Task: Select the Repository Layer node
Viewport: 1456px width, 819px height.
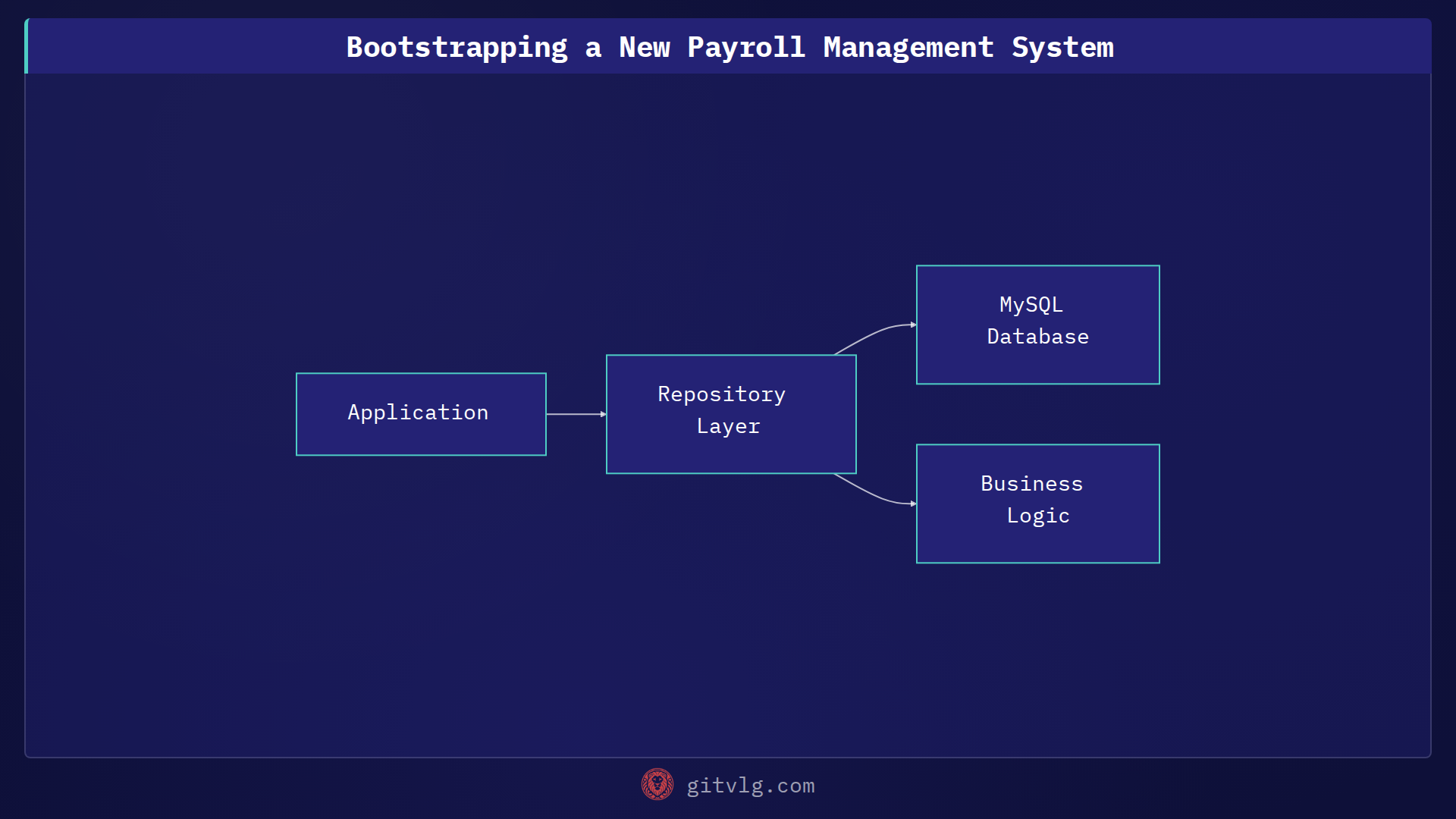Action: (x=731, y=414)
